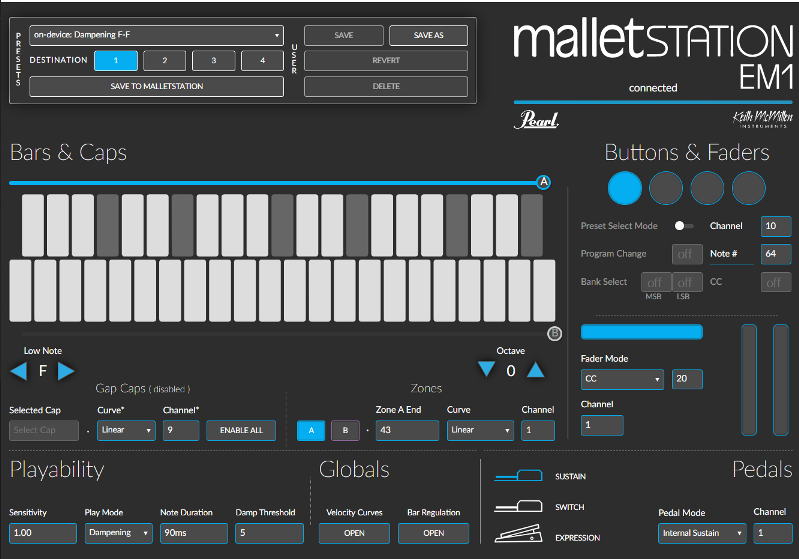Click the Pedals Channel field

point(773,534)
